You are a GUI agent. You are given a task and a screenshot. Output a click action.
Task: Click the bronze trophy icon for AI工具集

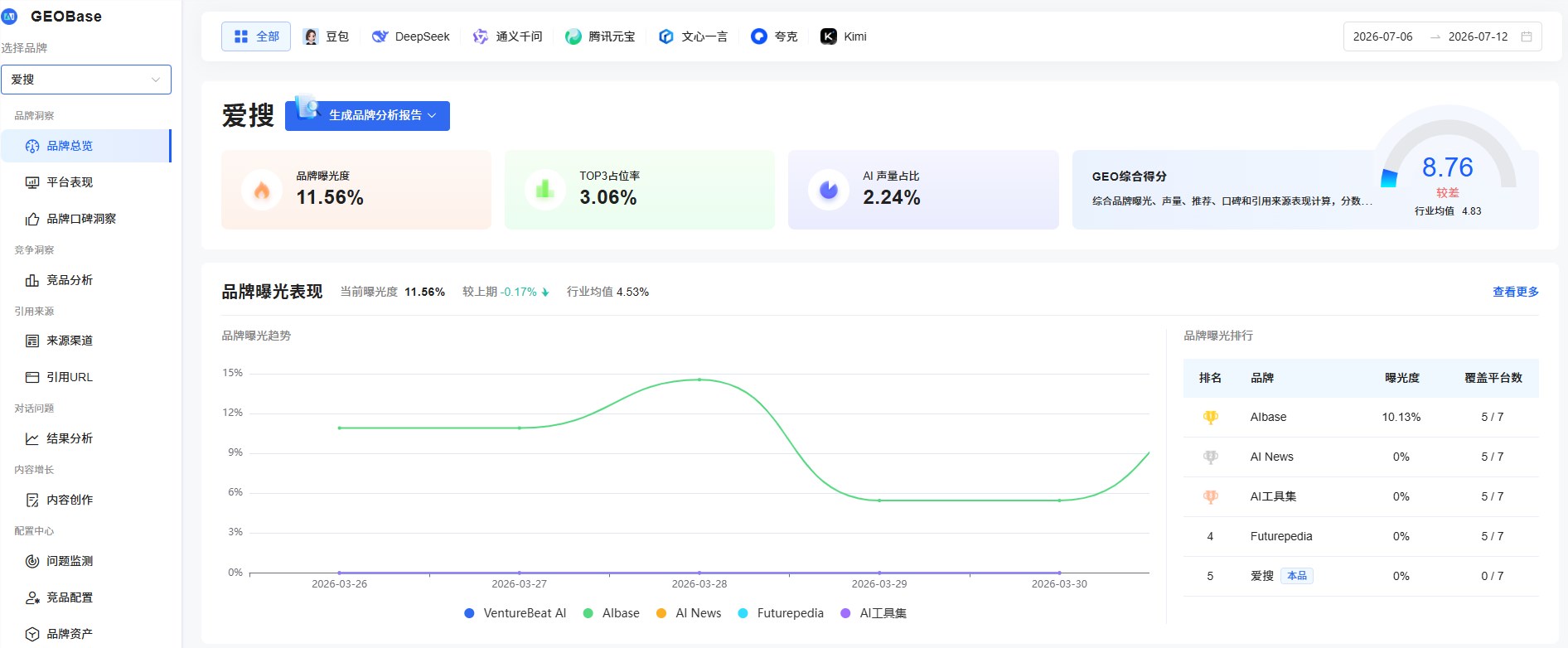tap(1210, 496)
